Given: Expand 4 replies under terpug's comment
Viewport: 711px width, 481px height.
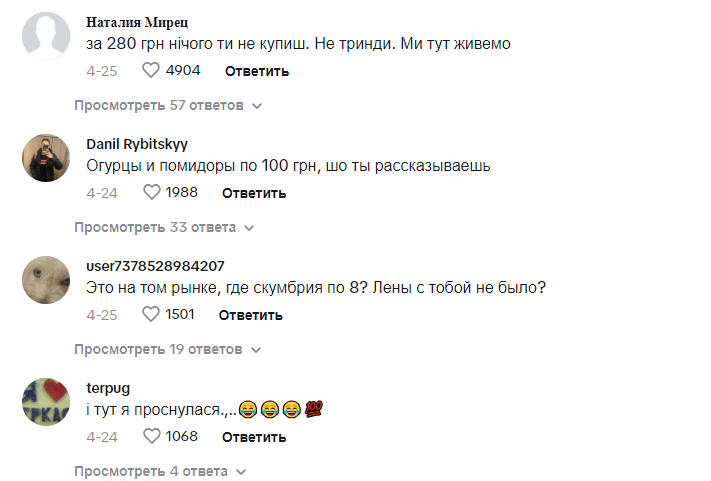Looking at the screenshot, I should click(x=160, y=471).
